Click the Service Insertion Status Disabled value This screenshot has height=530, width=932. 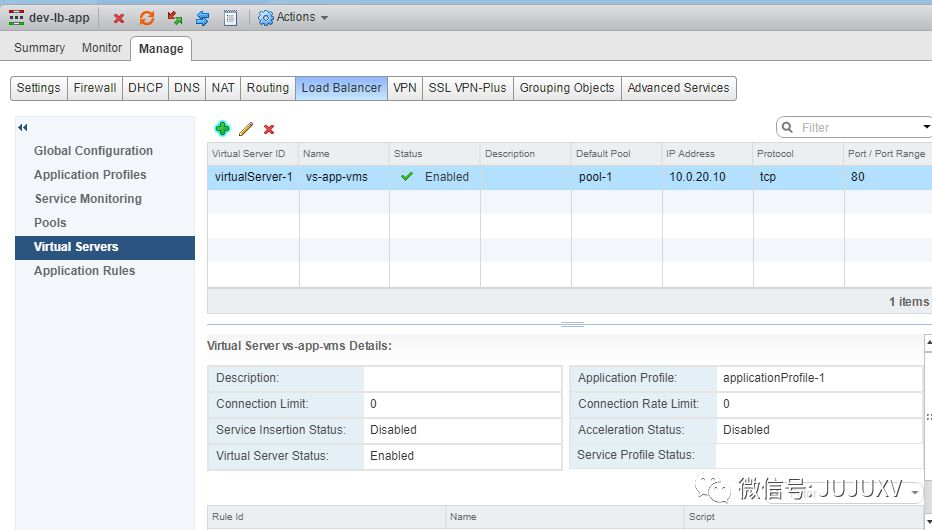[393, 430]
